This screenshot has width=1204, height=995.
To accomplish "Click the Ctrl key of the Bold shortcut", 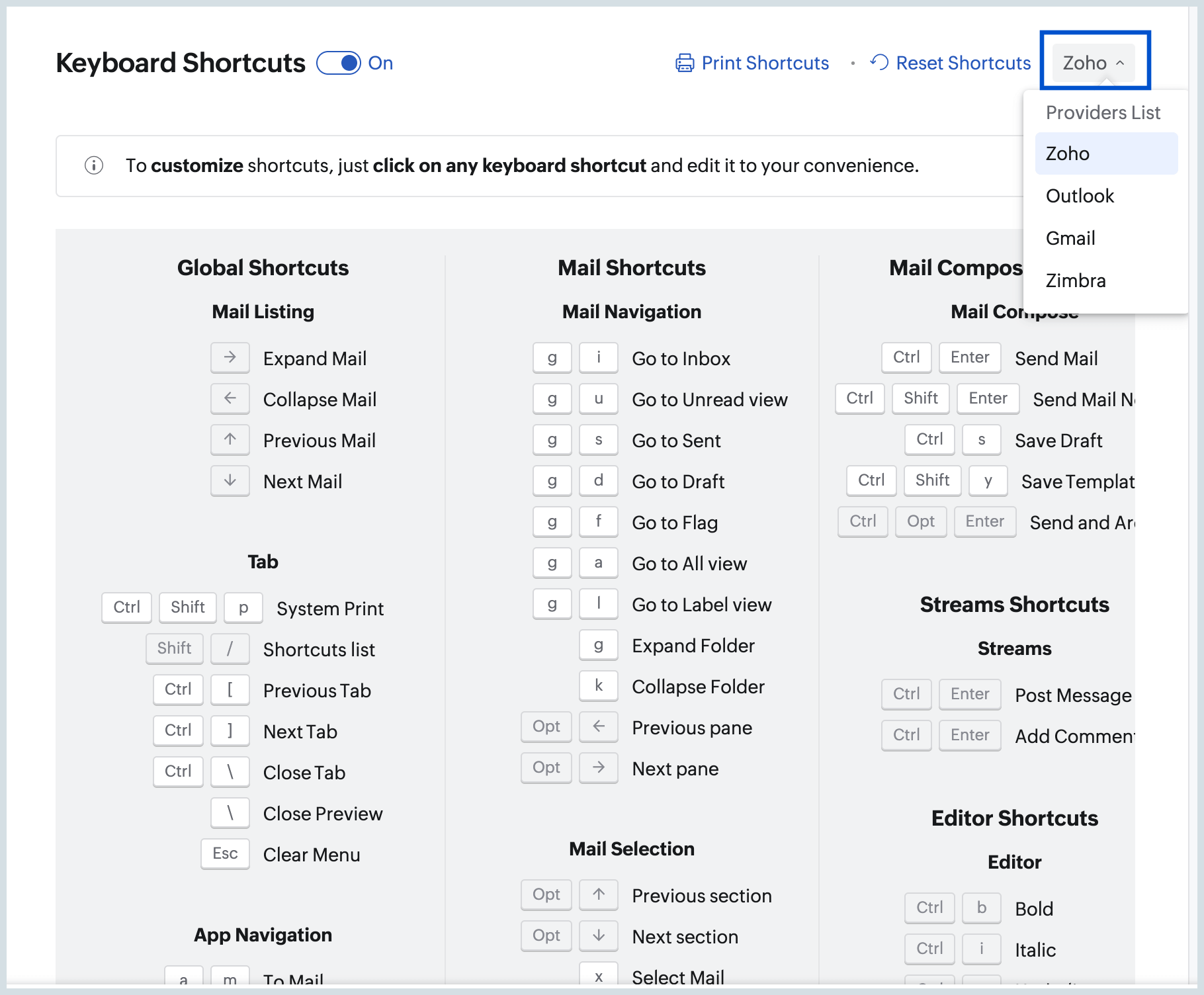I will [929, 908].
